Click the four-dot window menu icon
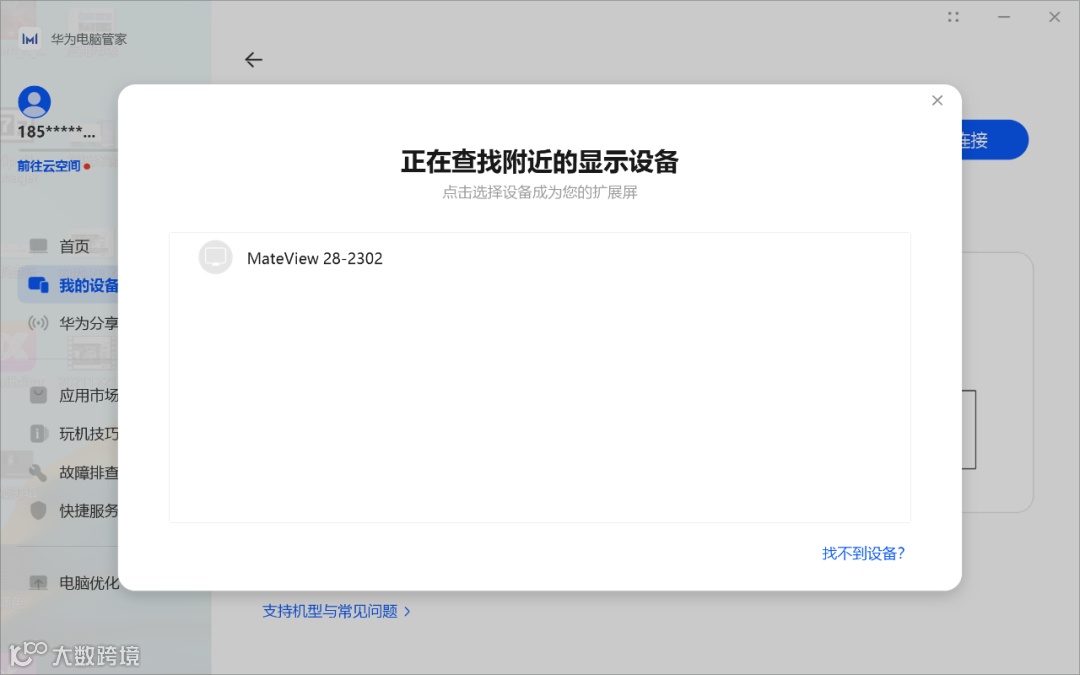Image resolution: width=1080 pixels, height=675 pixels. 953,17
